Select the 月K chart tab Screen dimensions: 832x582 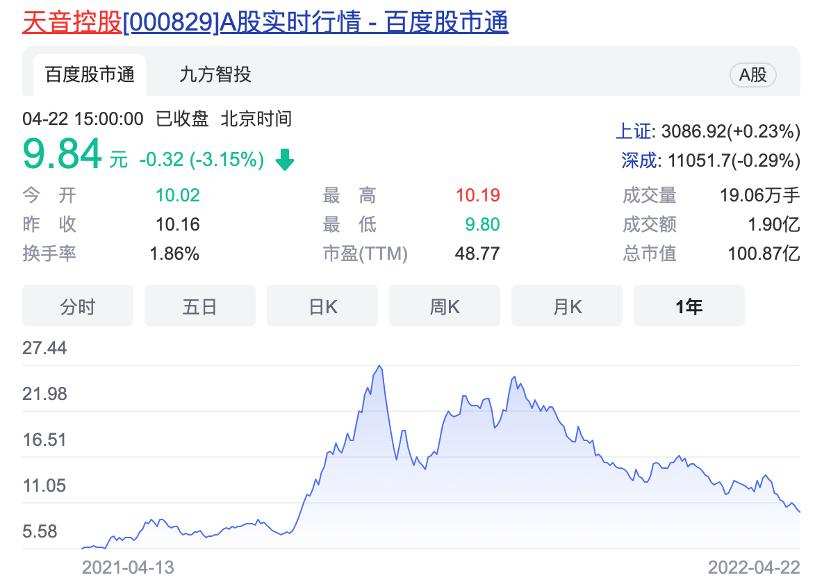point(567,307)
